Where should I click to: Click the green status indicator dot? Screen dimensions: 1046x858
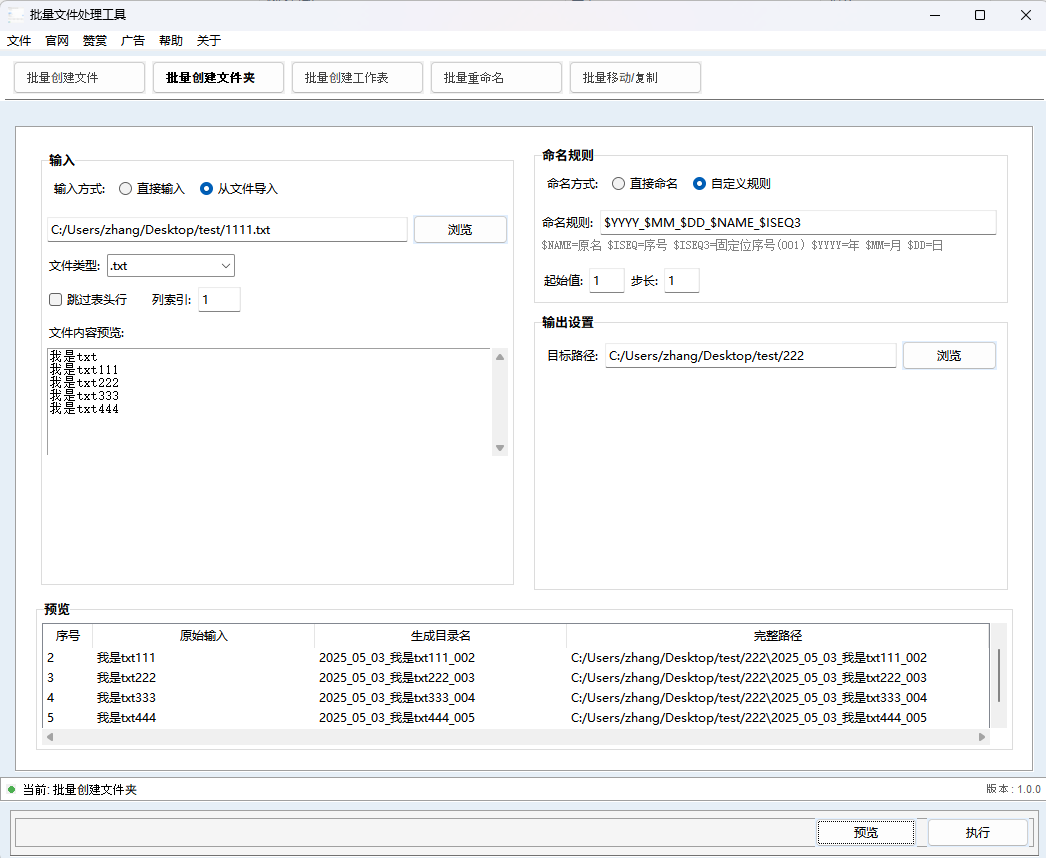tap(12, 790)
